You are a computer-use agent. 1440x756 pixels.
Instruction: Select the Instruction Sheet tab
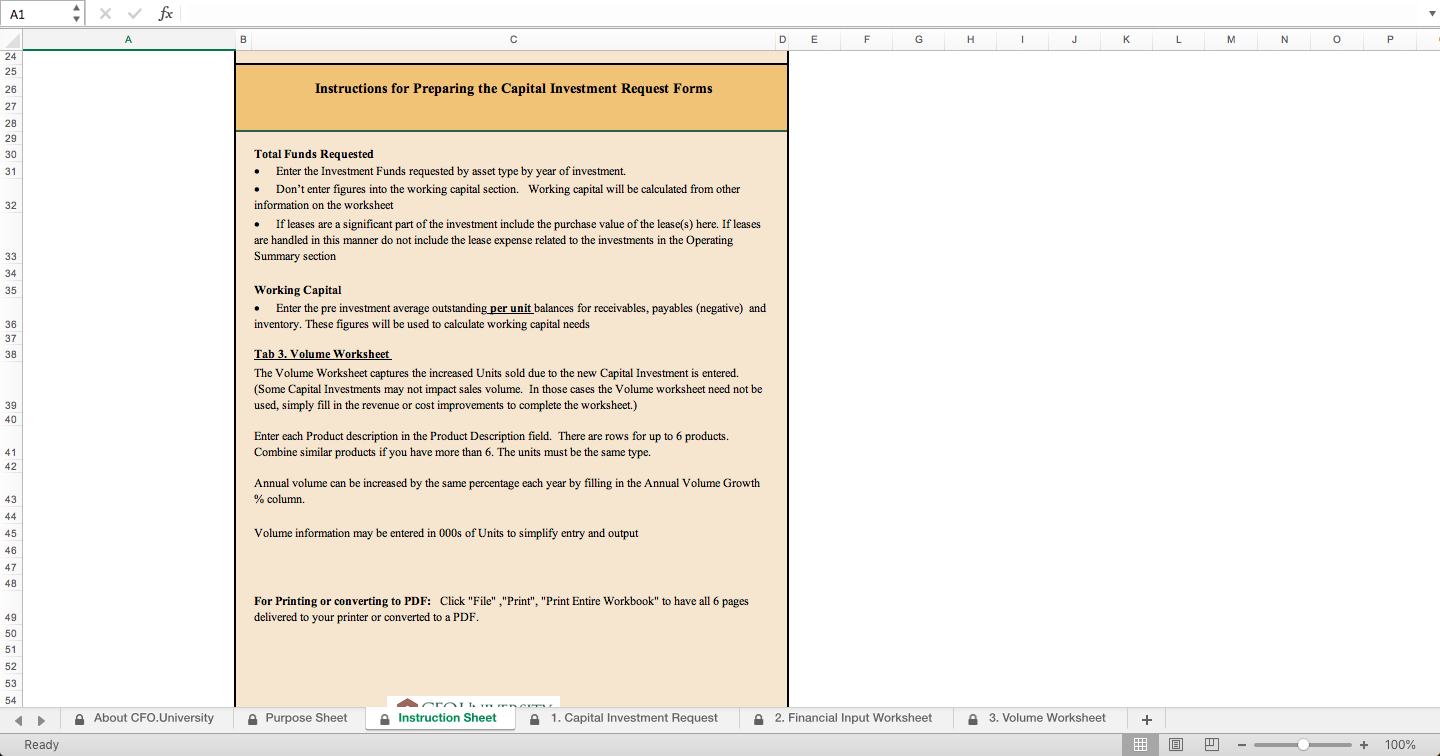pyautogui.click(x=439, y=718)
